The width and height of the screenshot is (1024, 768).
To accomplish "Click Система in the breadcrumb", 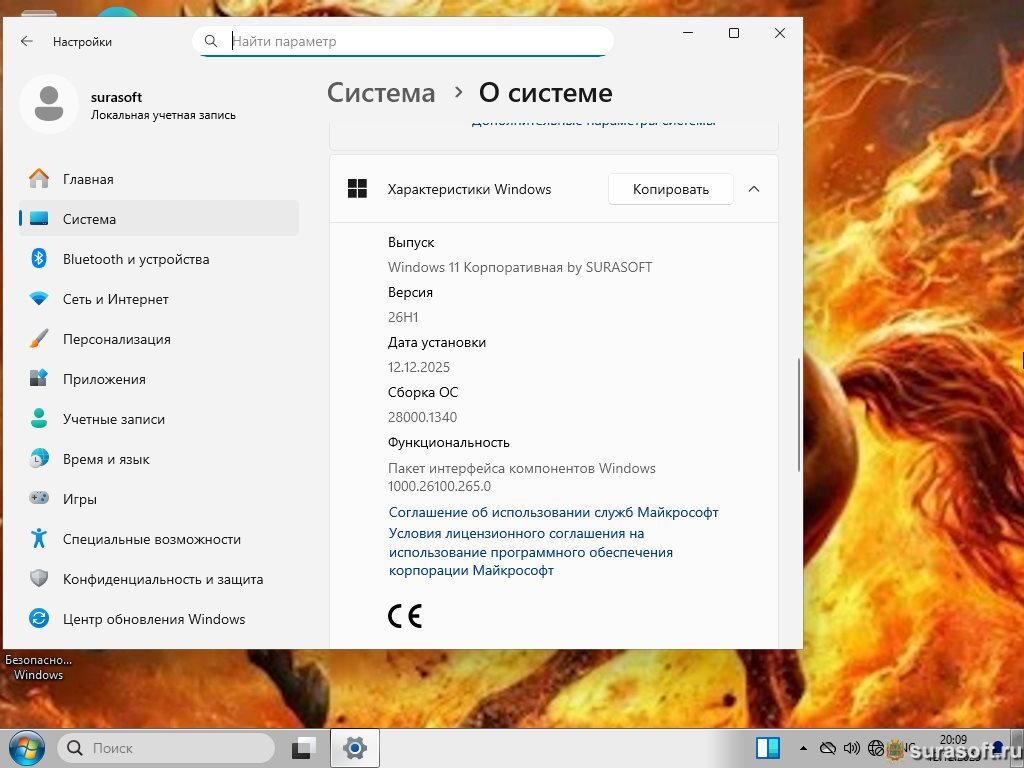I will pyautogui.click(x=381, y=93).
